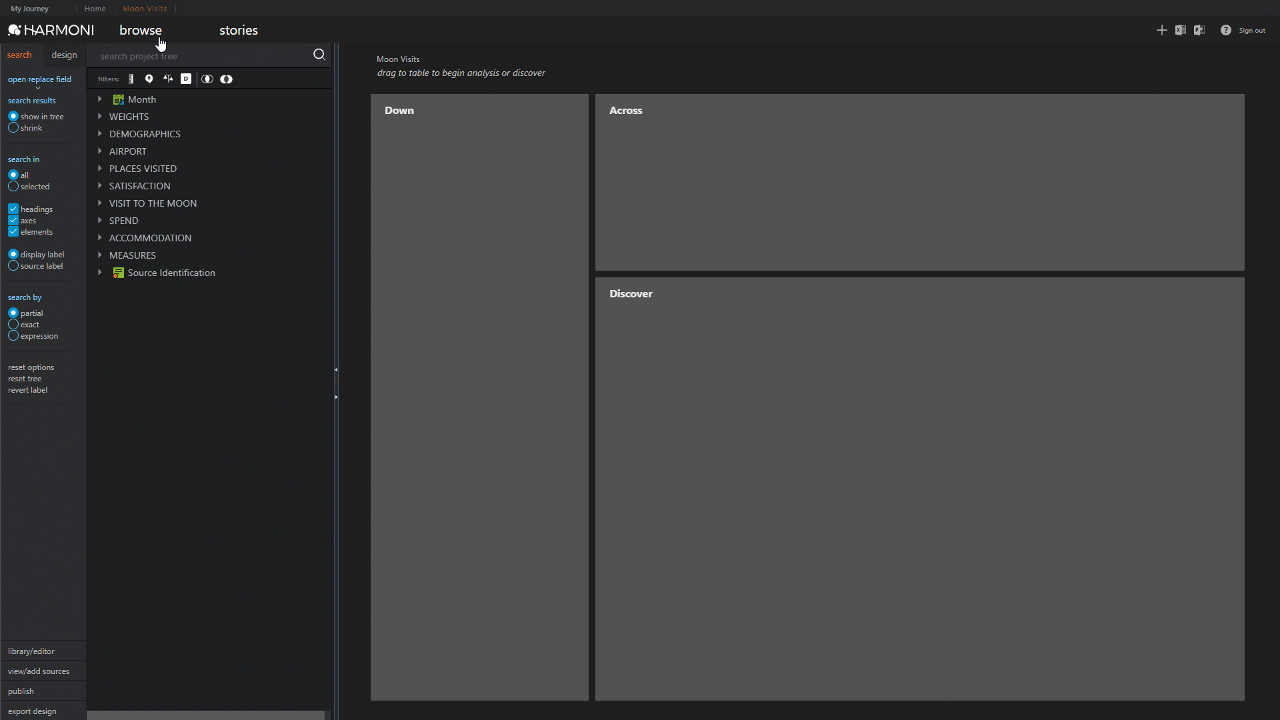Go to My Journey breadcrumb
This screenshot has height=720, width=1280.
29,8
